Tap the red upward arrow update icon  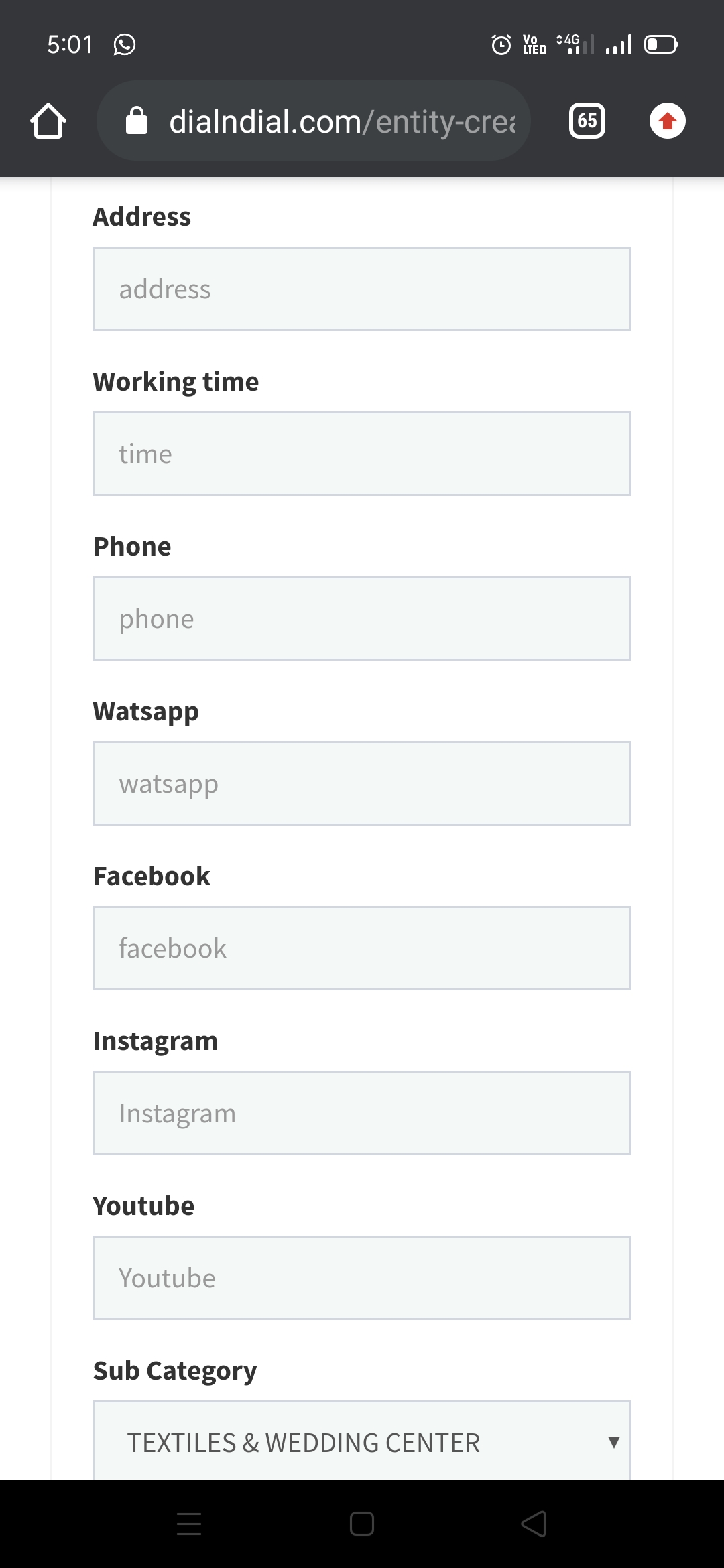(x=667, y=121)
